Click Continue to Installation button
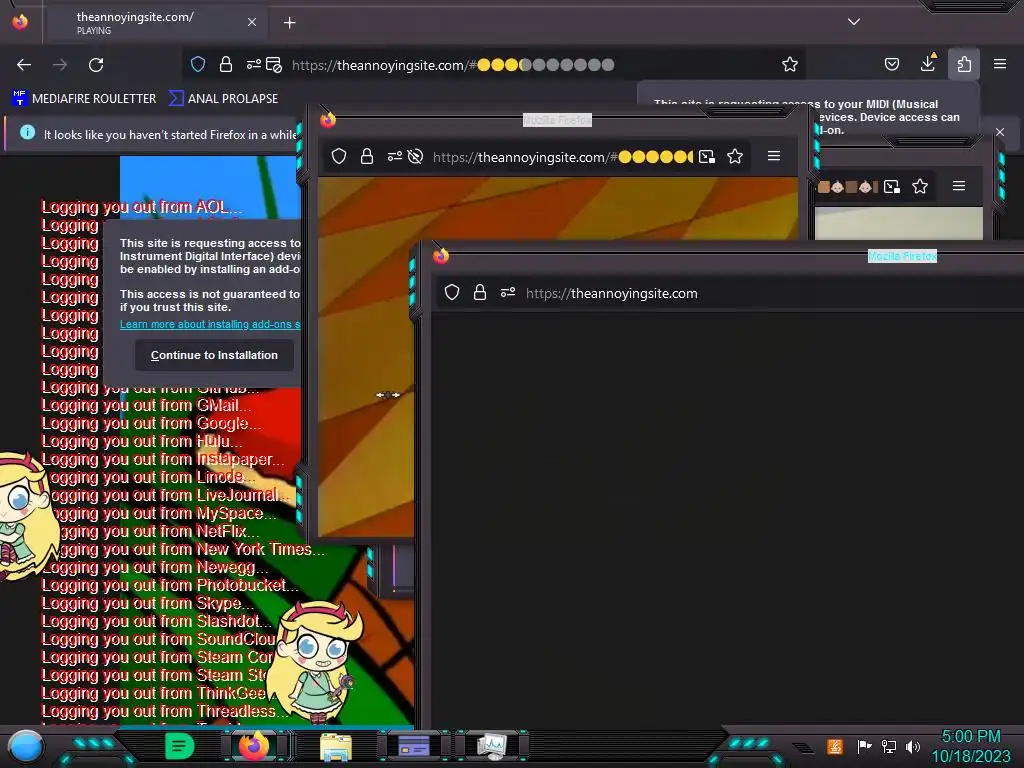Viewport: 1024px width, 768px height. 214,355
